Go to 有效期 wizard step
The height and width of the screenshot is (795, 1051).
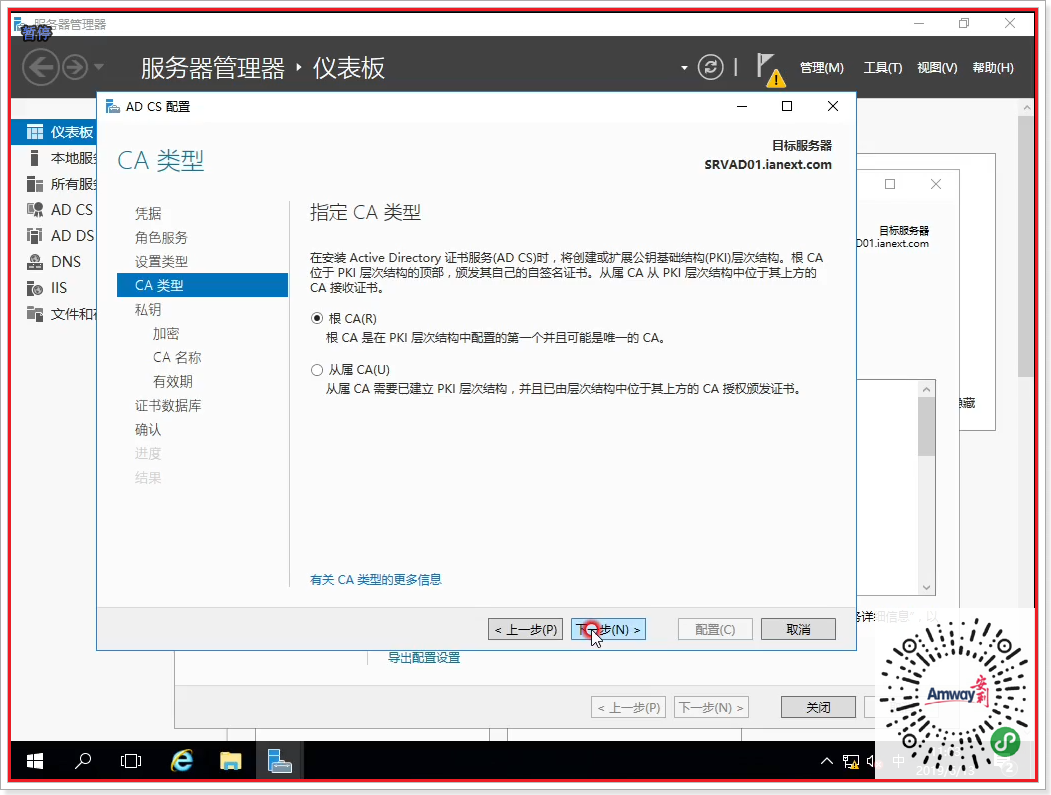point(173,382)
